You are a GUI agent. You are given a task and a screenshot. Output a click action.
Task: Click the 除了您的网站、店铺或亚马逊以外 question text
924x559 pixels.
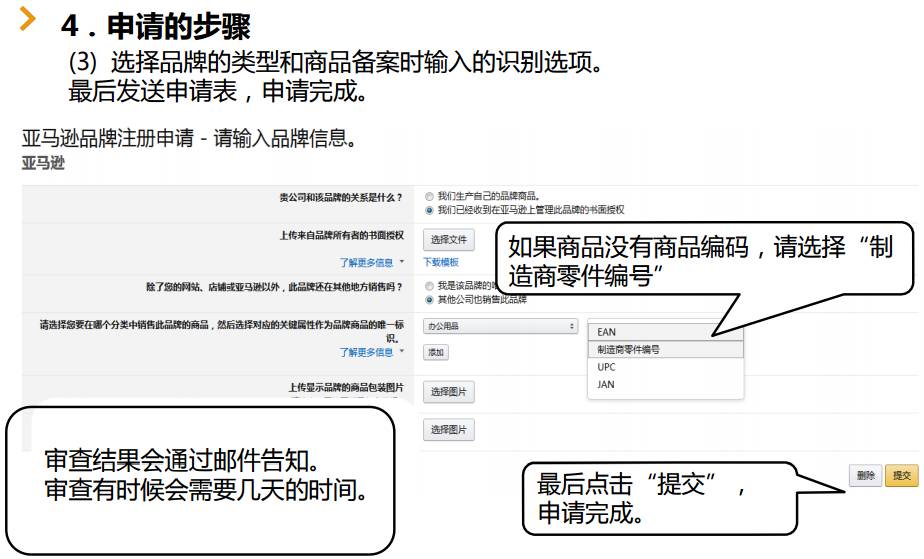(275, 287)
